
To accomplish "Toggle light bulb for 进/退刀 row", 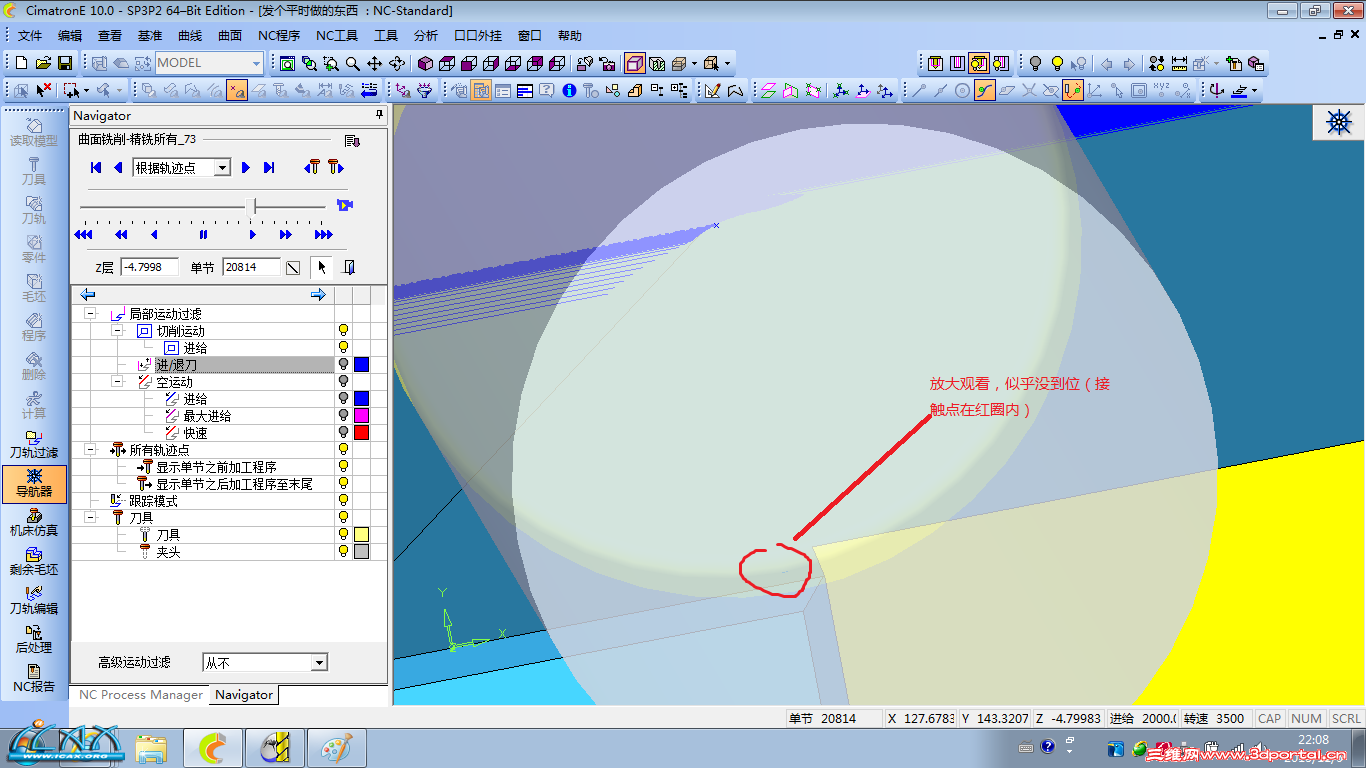I will pyautogui.click(x=343, y=365).
